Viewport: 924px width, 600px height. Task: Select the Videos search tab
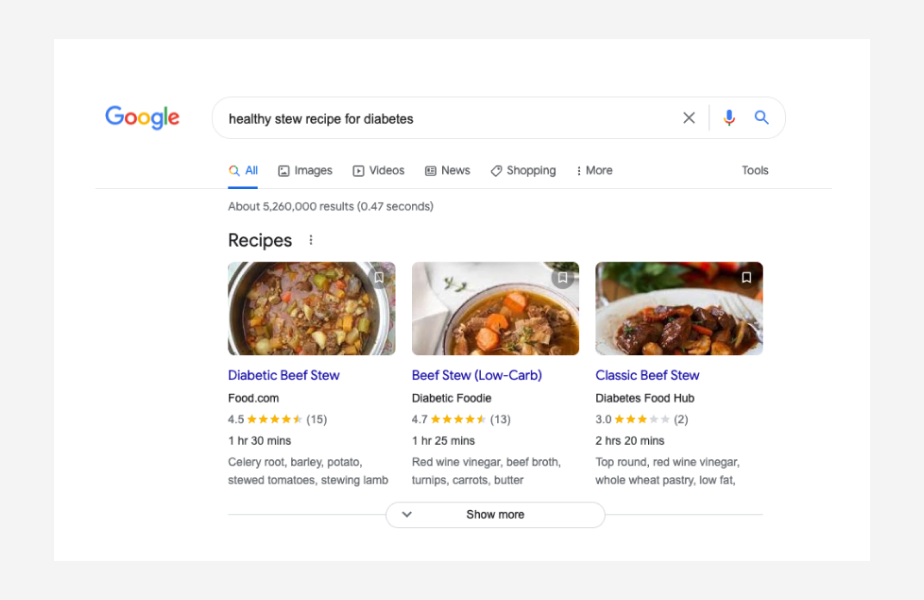click(378, 170)
